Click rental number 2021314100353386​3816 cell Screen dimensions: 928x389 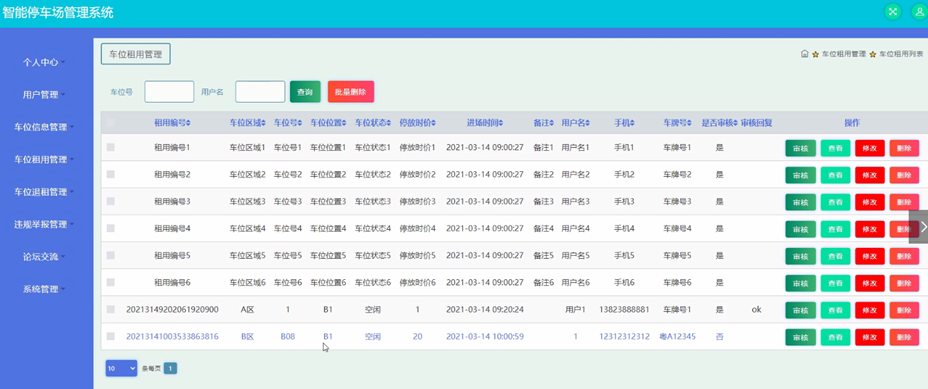(x=172, y=336)
